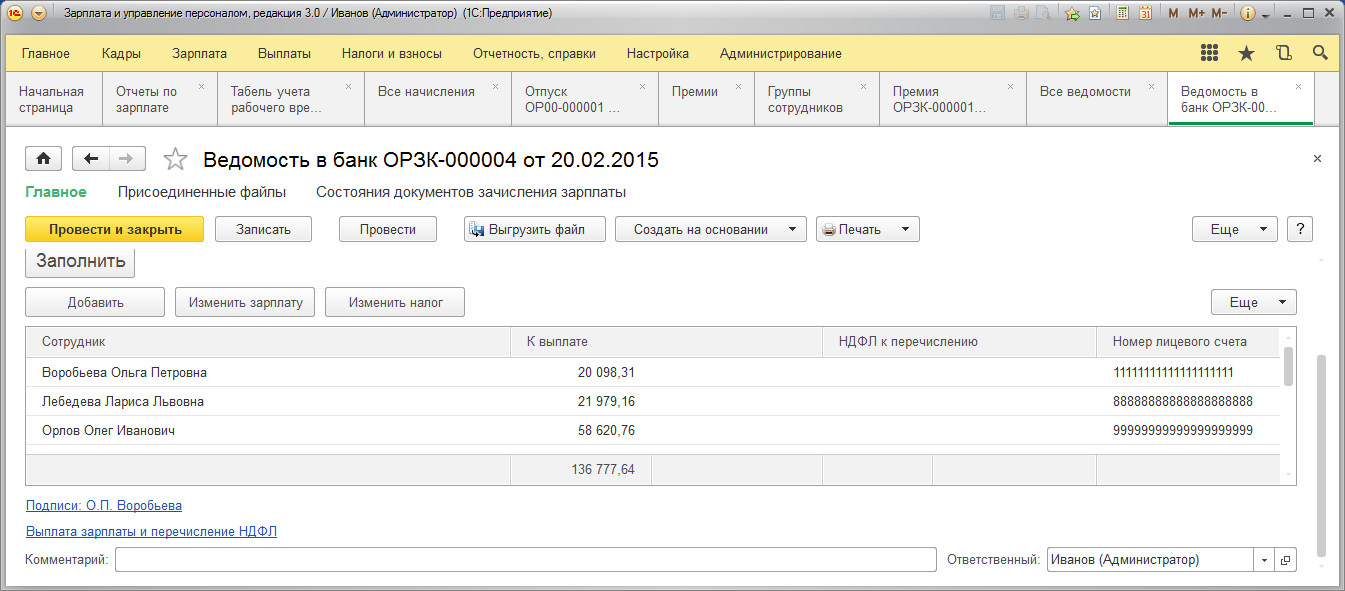This screenshot has height=591, width=1345.
Task: Click into the Комментарий input field
Action: coord(526,560)
